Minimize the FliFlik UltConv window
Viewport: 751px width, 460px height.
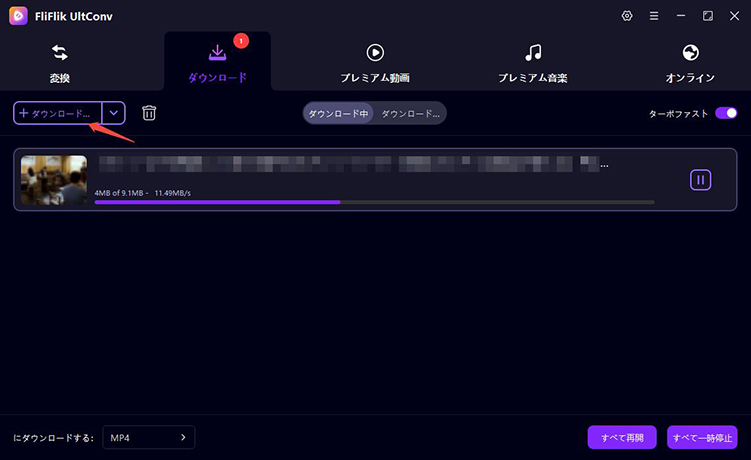pyautogui.click(x=681, y=16)
